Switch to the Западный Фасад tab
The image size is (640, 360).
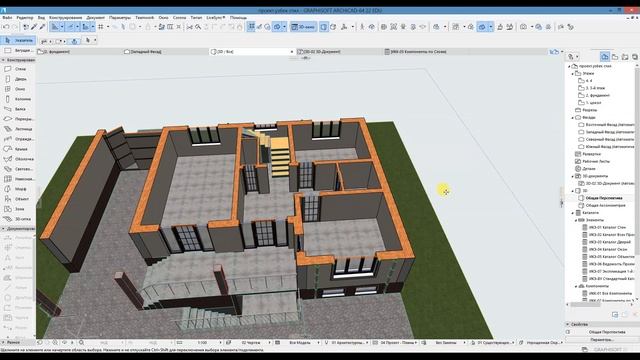pyautogui.click(x=166, y=52)
